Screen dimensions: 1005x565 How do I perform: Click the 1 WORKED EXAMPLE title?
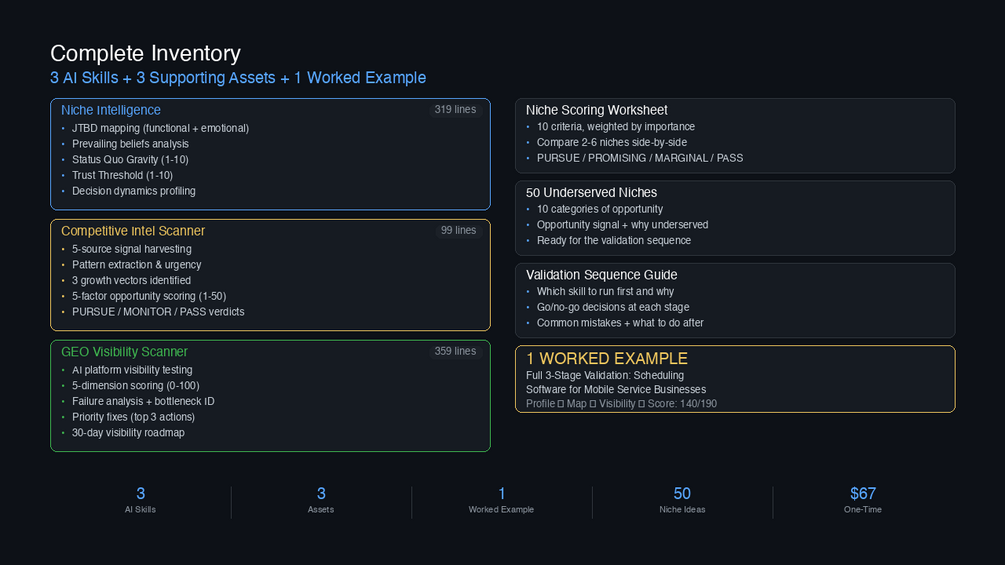[607, 358]
